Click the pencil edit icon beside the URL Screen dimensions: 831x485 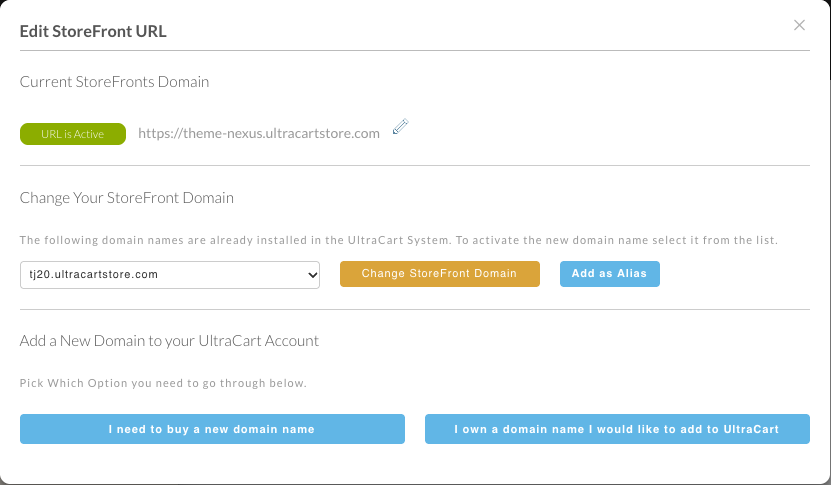[x=401, y=127]
